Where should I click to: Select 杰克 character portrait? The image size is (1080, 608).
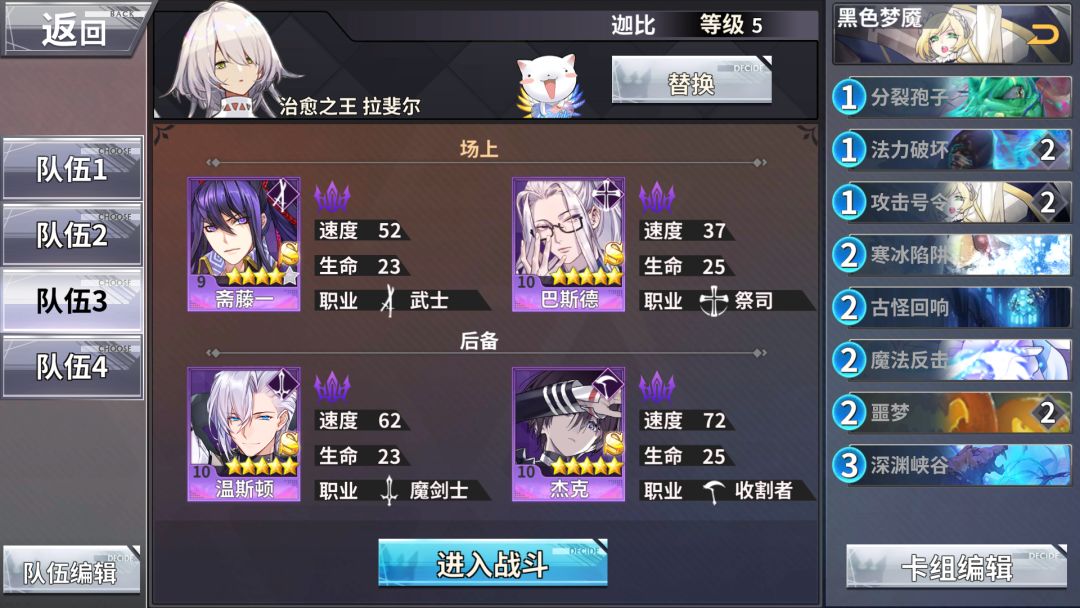click(x=568, y=434)
